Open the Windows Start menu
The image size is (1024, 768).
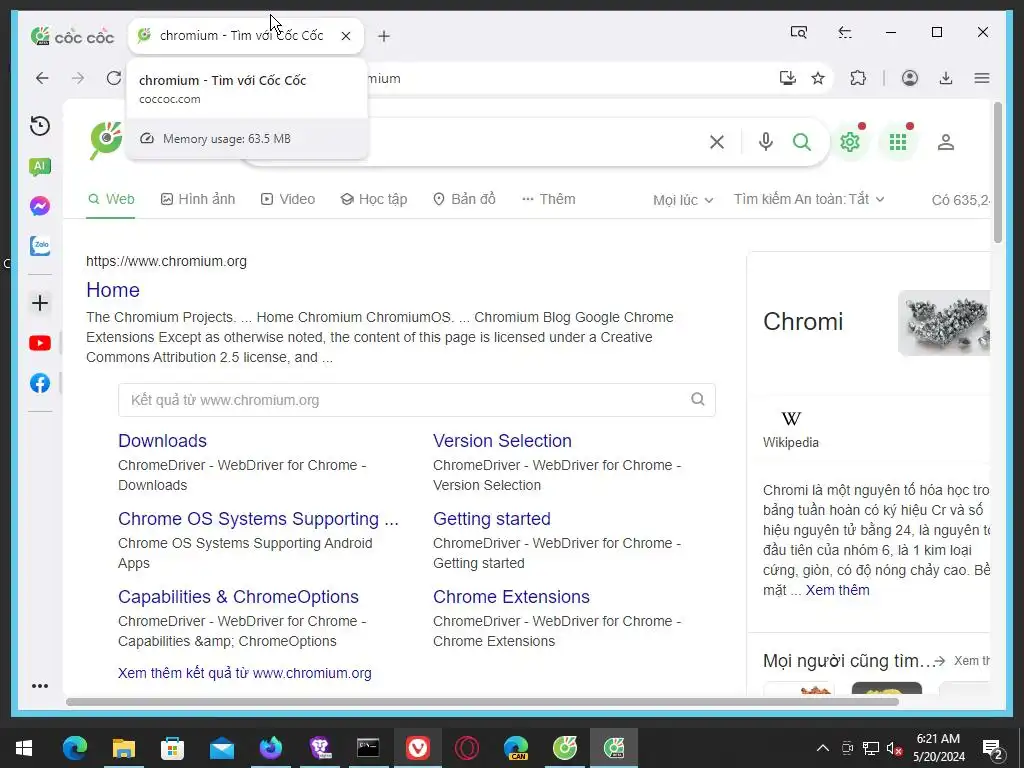pyautogui.click(x=24, y=748)
